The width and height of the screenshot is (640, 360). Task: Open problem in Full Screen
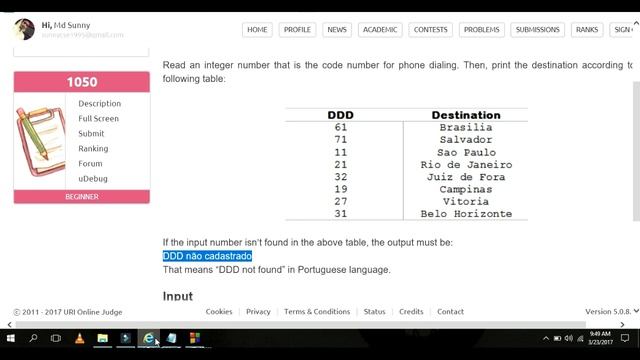coord(98,119)
